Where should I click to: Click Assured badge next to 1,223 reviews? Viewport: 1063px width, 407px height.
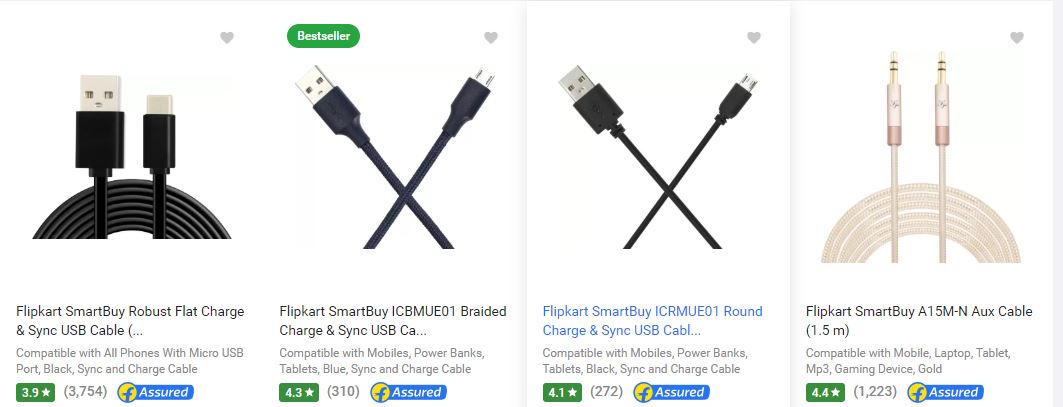click(945, 392)
